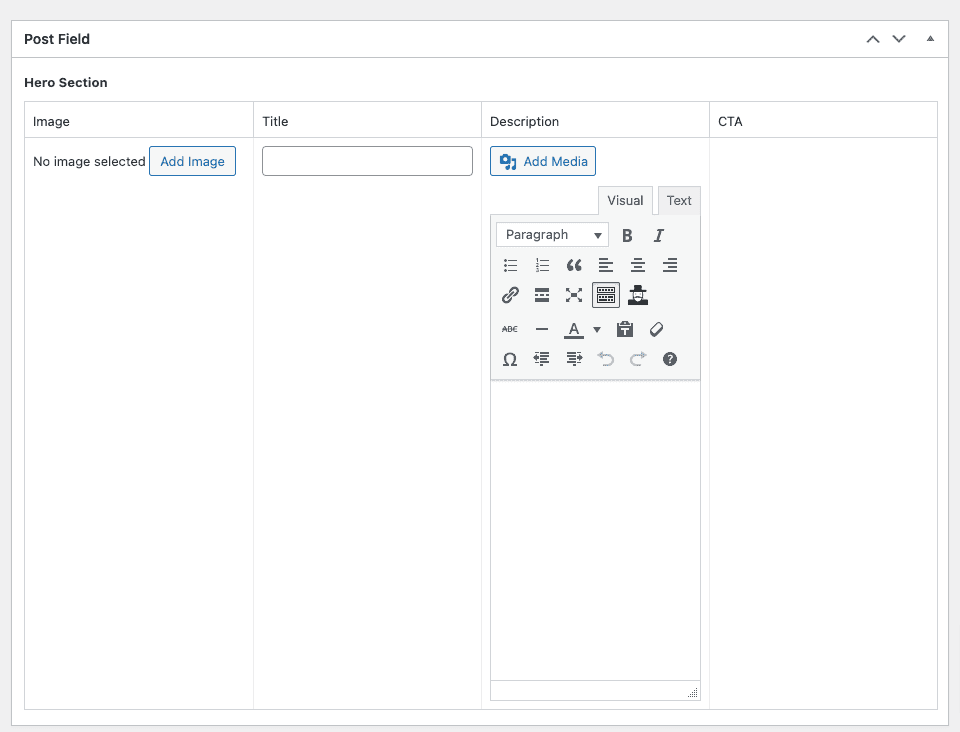Move Post Field panel up
Image resolution: width=960 pixels, height=732 pixels.
[873, 39]
